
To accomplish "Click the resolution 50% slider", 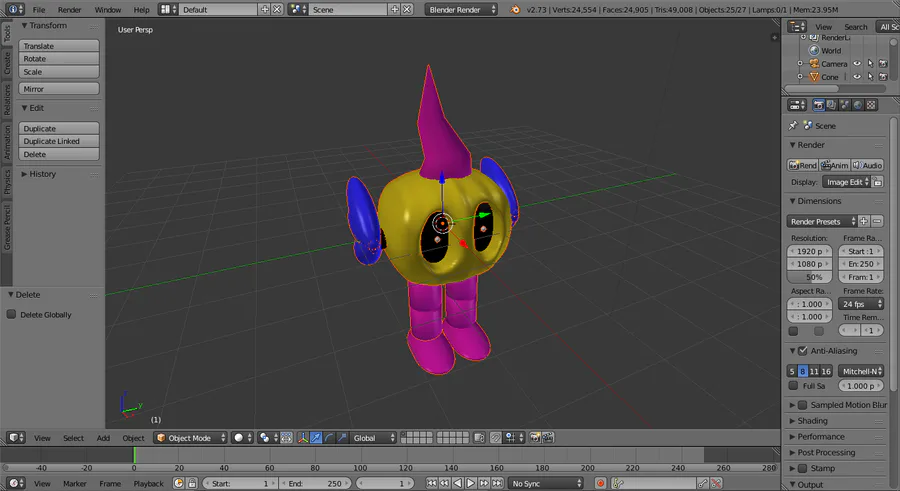I will pyautogui.click(x=809, y=277).
